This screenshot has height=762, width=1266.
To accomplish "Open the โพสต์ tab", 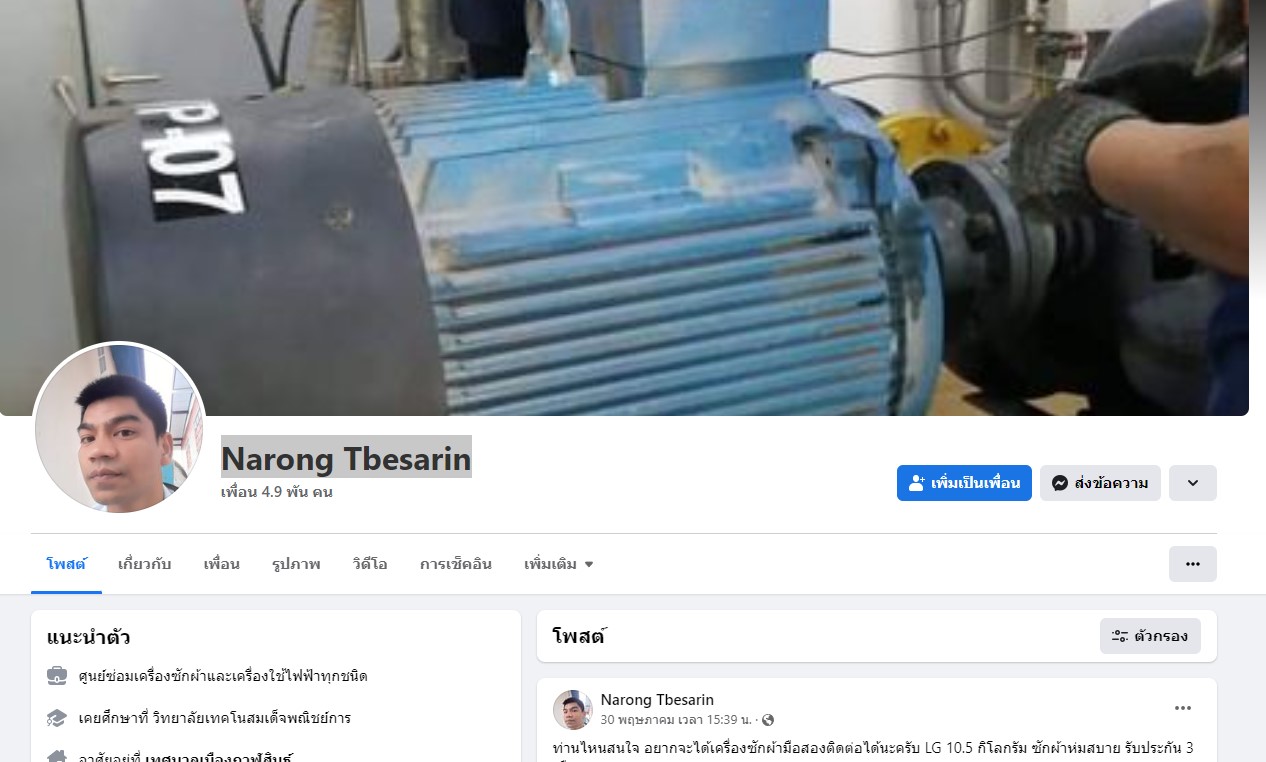I will tap(66, 564).
